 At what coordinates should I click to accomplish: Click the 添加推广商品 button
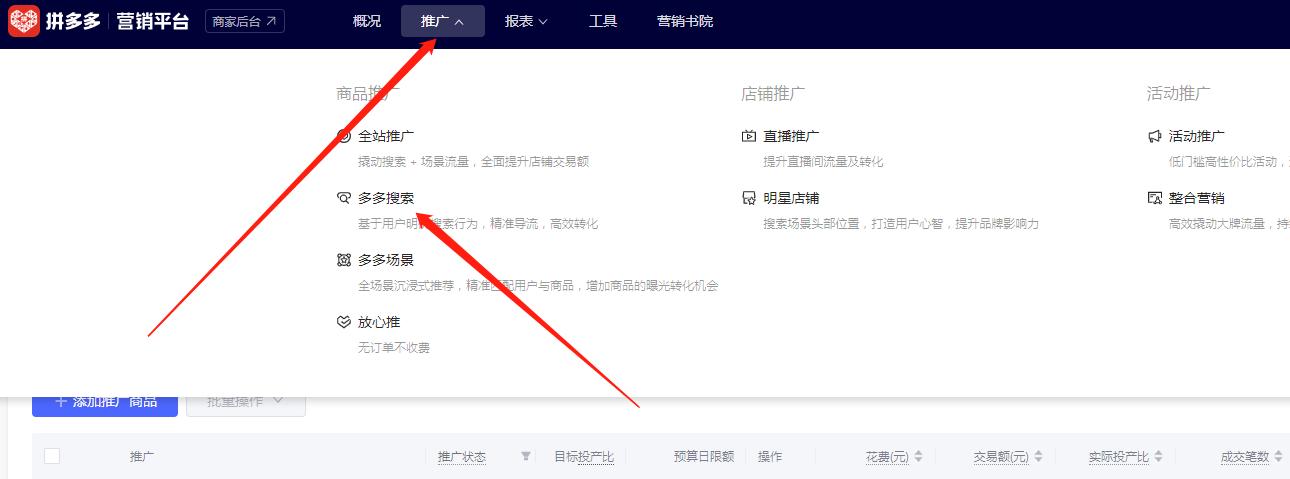[x=105, y=402]
